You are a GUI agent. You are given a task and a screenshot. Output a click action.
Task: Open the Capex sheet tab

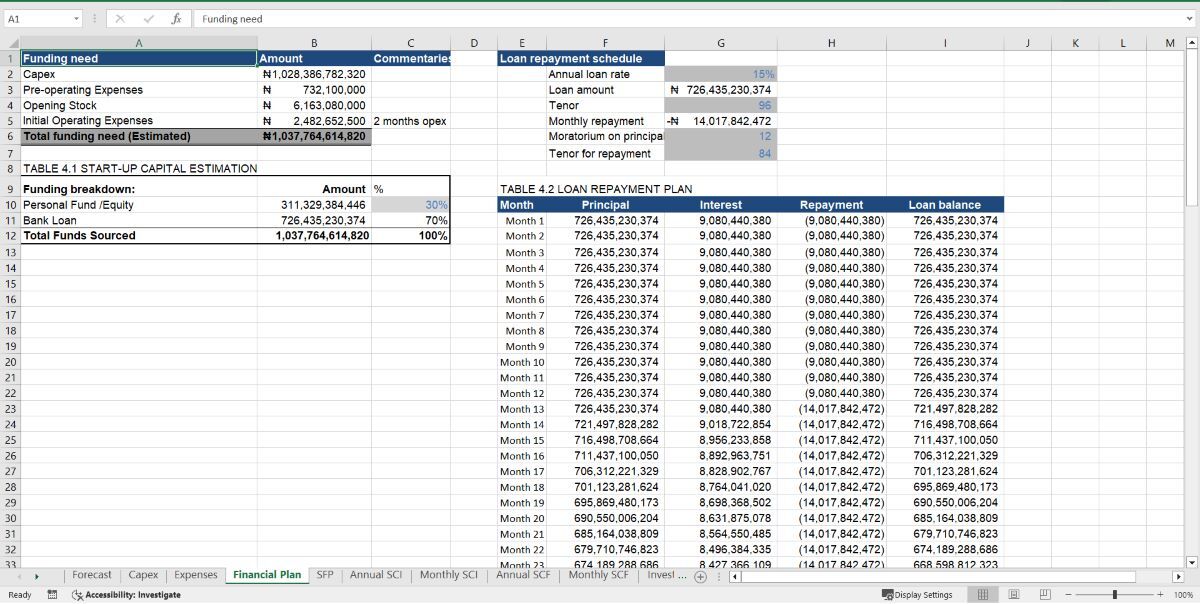tap(143, 575)
